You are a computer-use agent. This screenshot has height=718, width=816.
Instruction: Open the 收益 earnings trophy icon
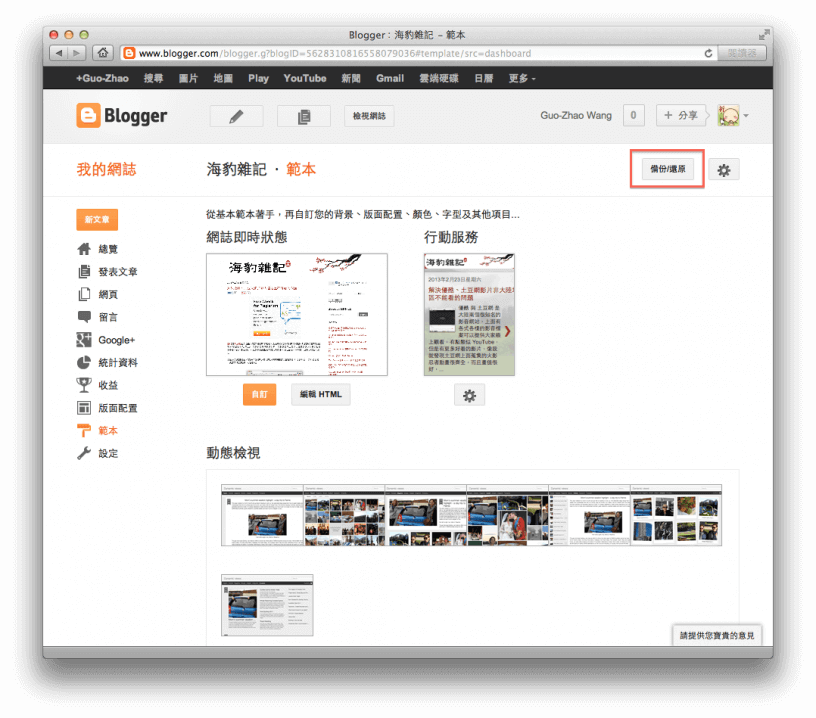pyautogui.click(x=84, y=385)
